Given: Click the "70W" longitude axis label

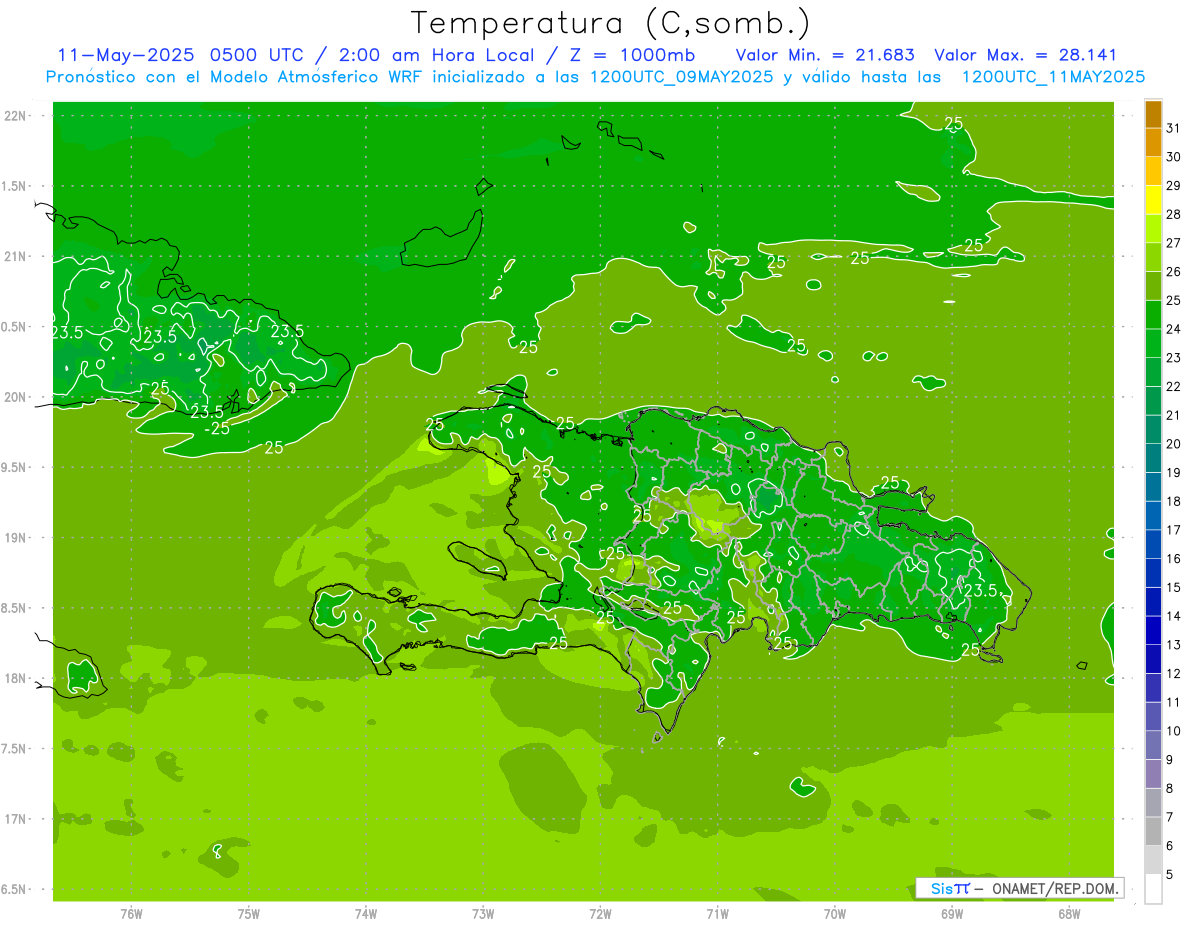Looking at the screenshot, I should [x=835, y=914].
